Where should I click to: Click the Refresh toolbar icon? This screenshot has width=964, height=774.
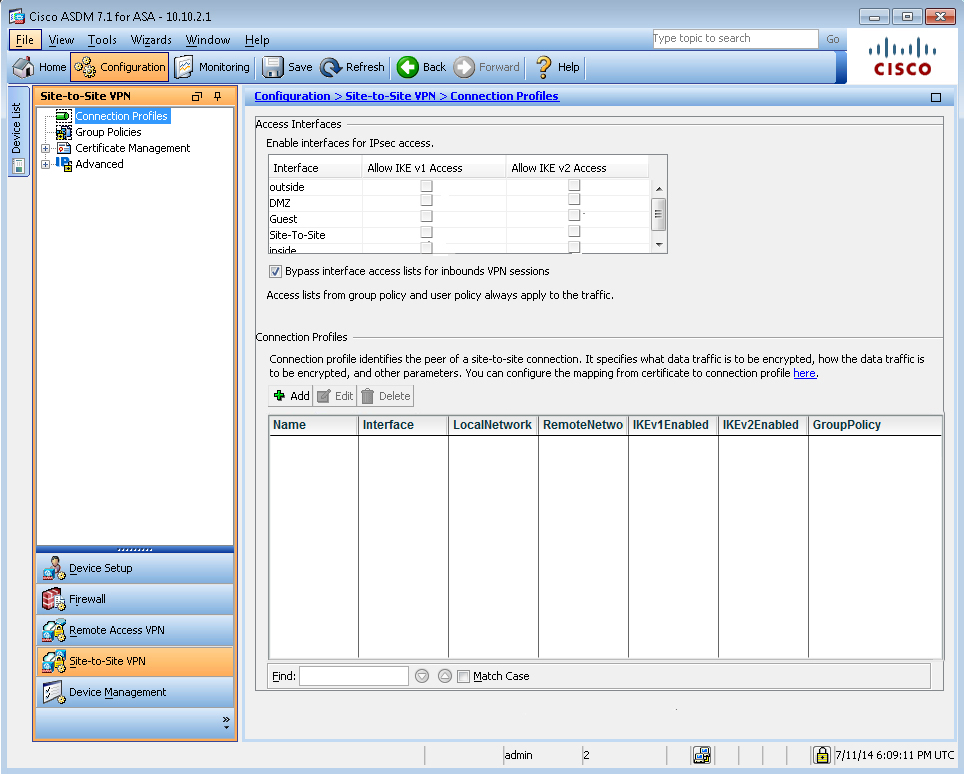pyautogui.click(x=331, y=67)
